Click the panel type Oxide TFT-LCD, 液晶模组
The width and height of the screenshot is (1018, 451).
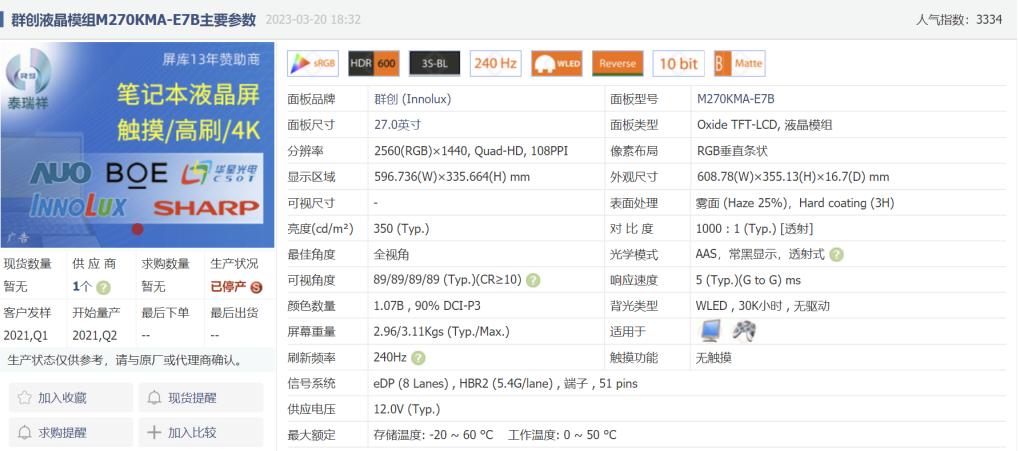(x=764, y=125)
